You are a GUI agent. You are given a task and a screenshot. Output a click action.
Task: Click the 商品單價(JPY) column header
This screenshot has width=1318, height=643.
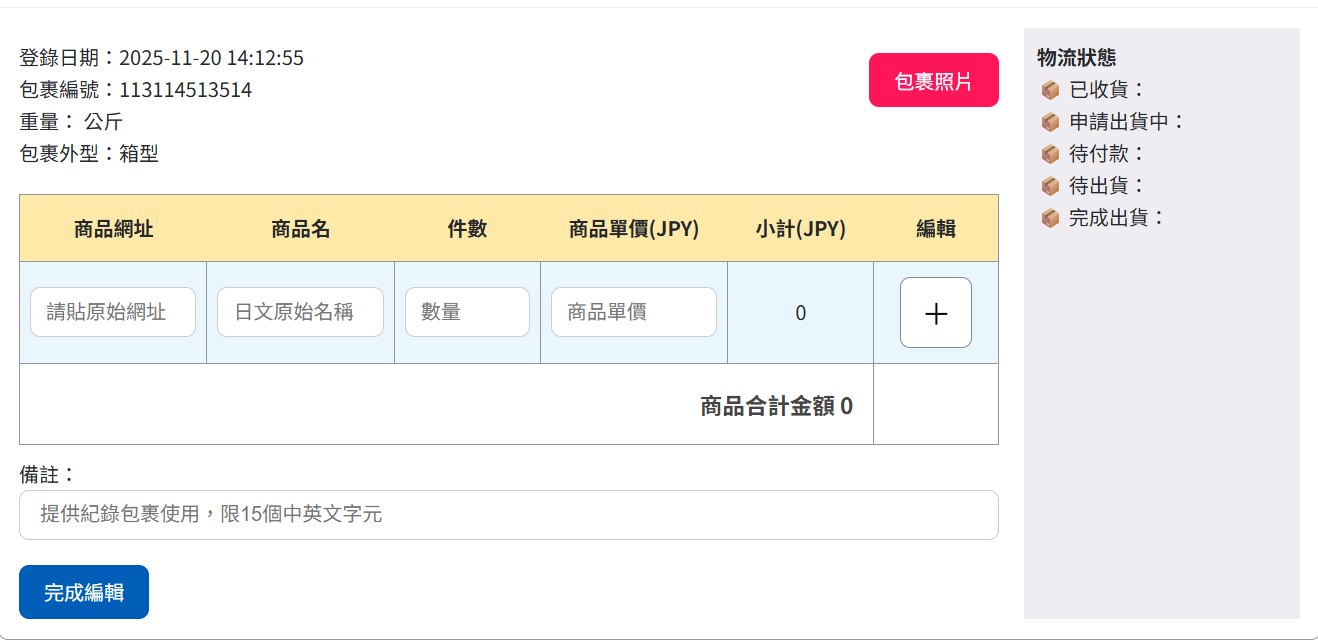point(633,229)
